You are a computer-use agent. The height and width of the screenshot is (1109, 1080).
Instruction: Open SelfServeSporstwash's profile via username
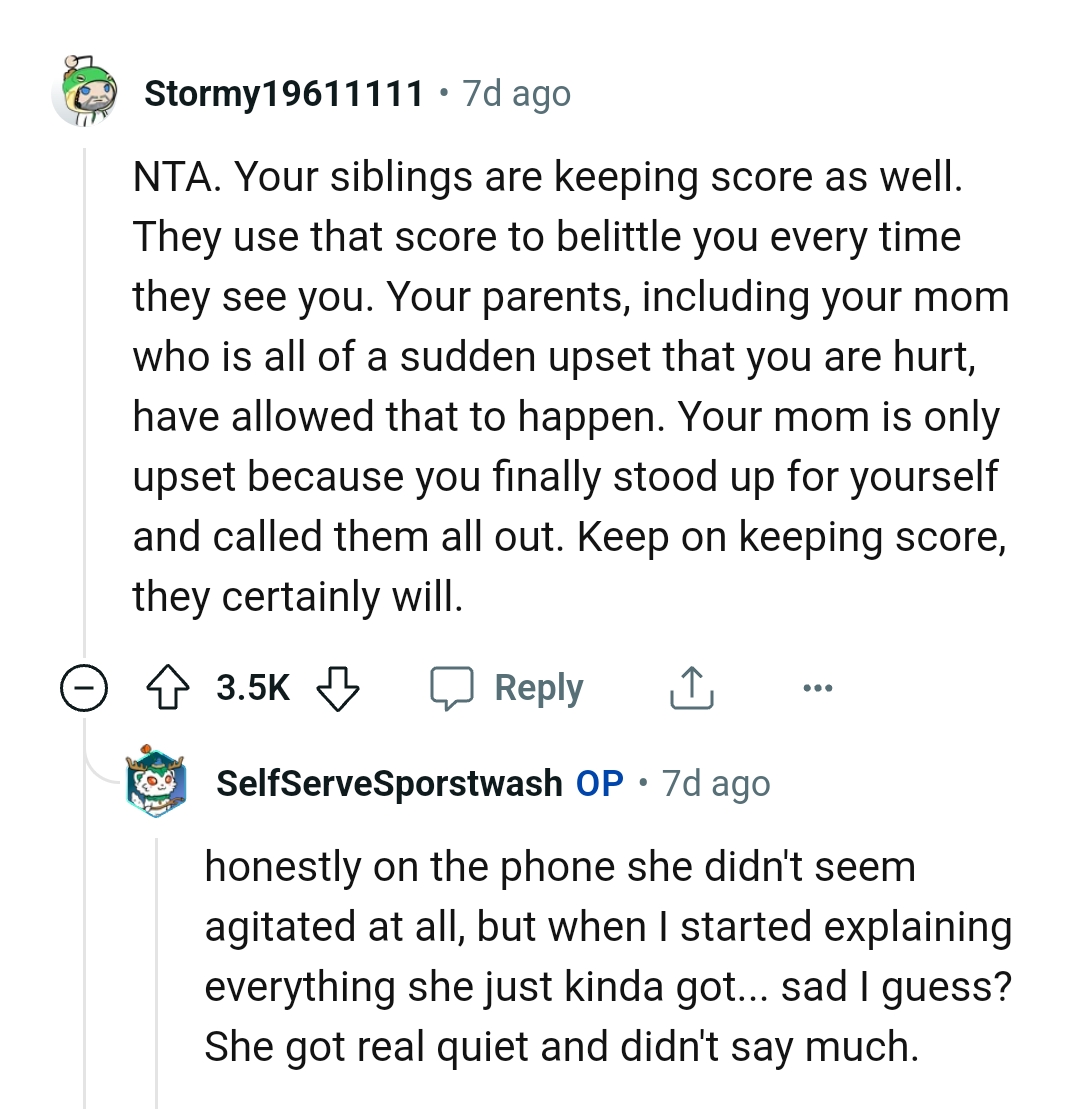pos(389,784)
